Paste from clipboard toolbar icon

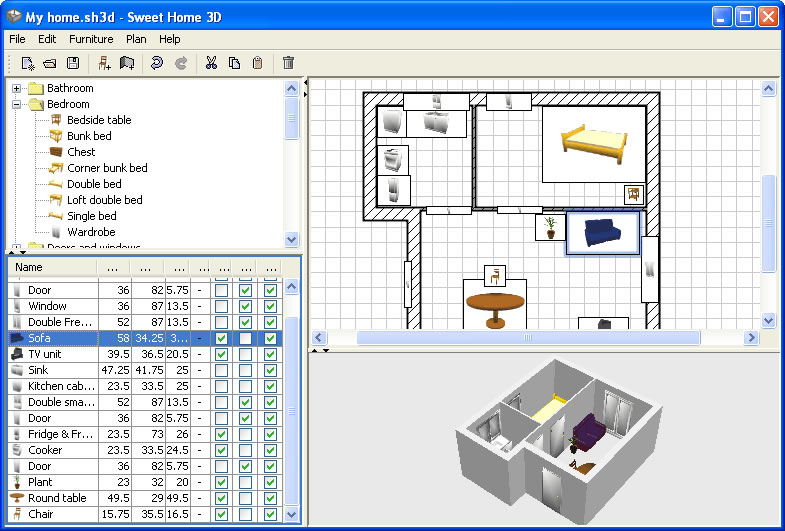(x=257, y=63)
